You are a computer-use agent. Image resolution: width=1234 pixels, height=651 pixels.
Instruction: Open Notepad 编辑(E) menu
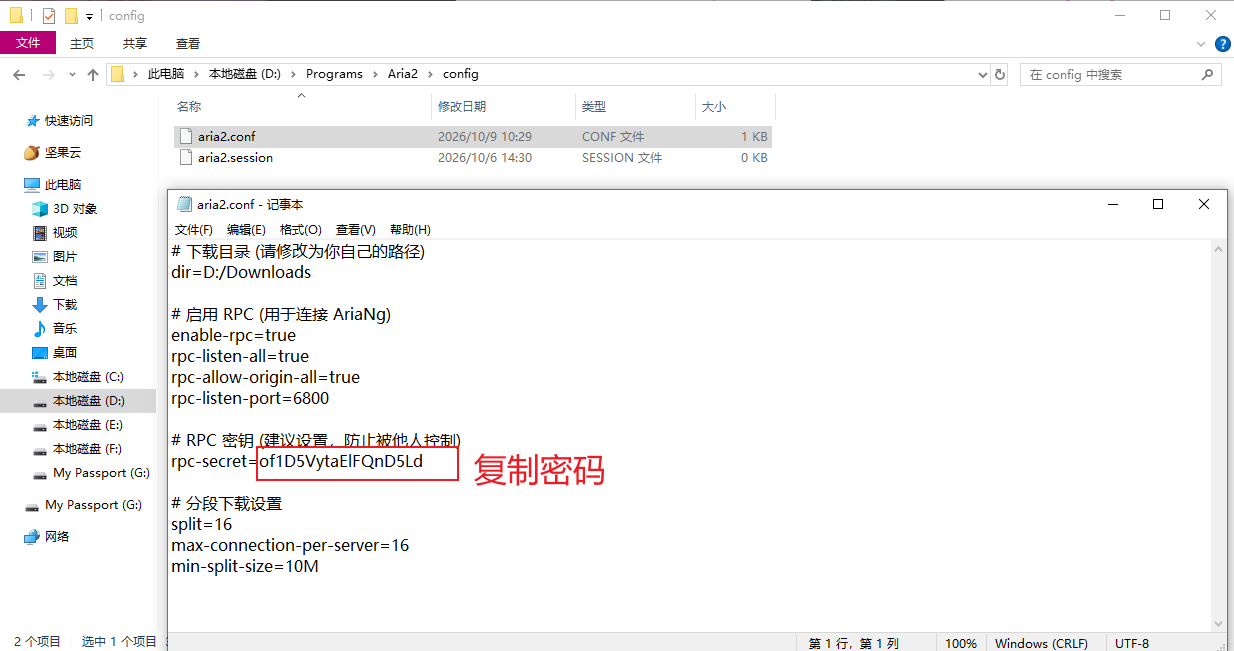click(x=246, y=230)
